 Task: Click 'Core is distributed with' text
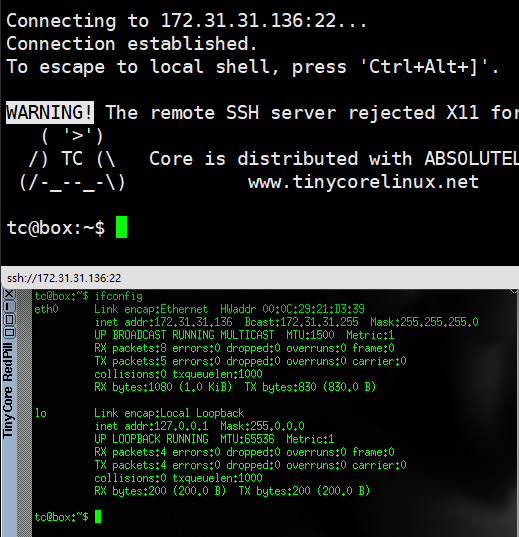click(x=280, y=159)
